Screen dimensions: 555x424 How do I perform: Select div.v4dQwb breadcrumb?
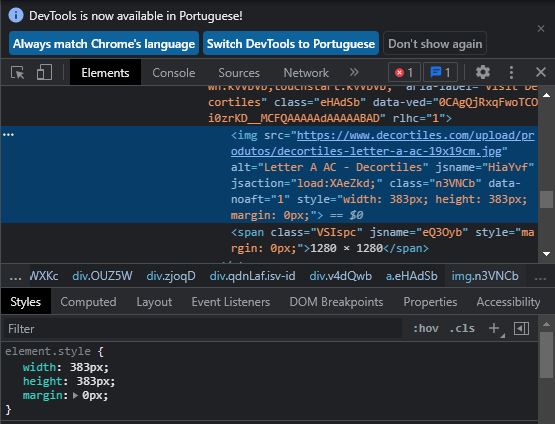(341, 276)
